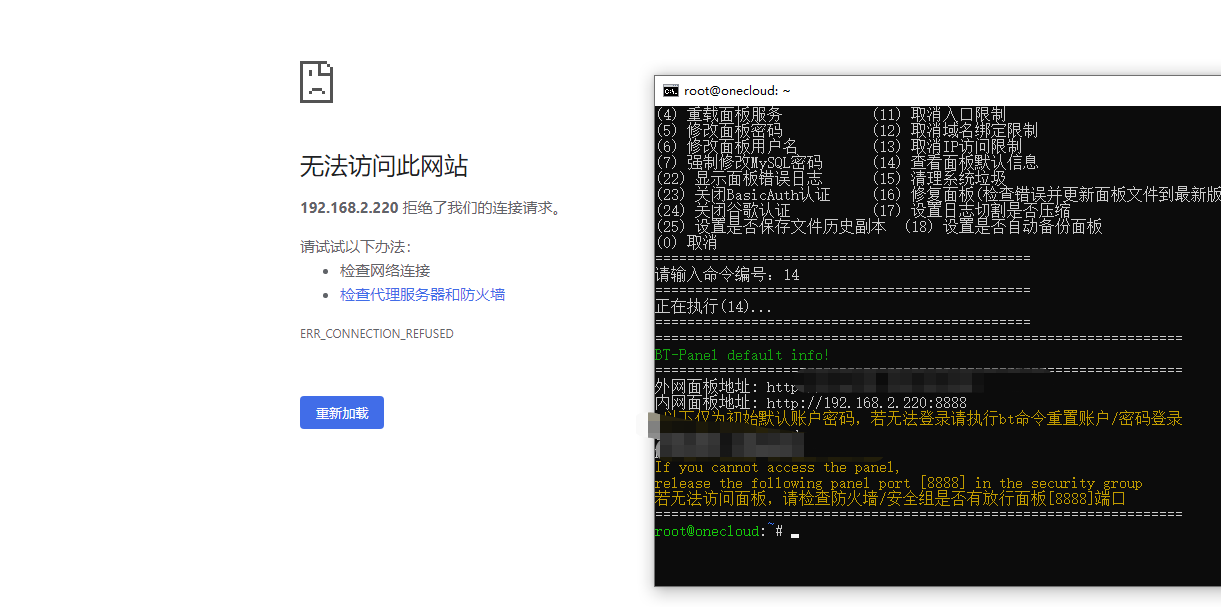Click terminal line (7) 强制修改MySQL密码

pyautogui.click(x=739, y=162)
